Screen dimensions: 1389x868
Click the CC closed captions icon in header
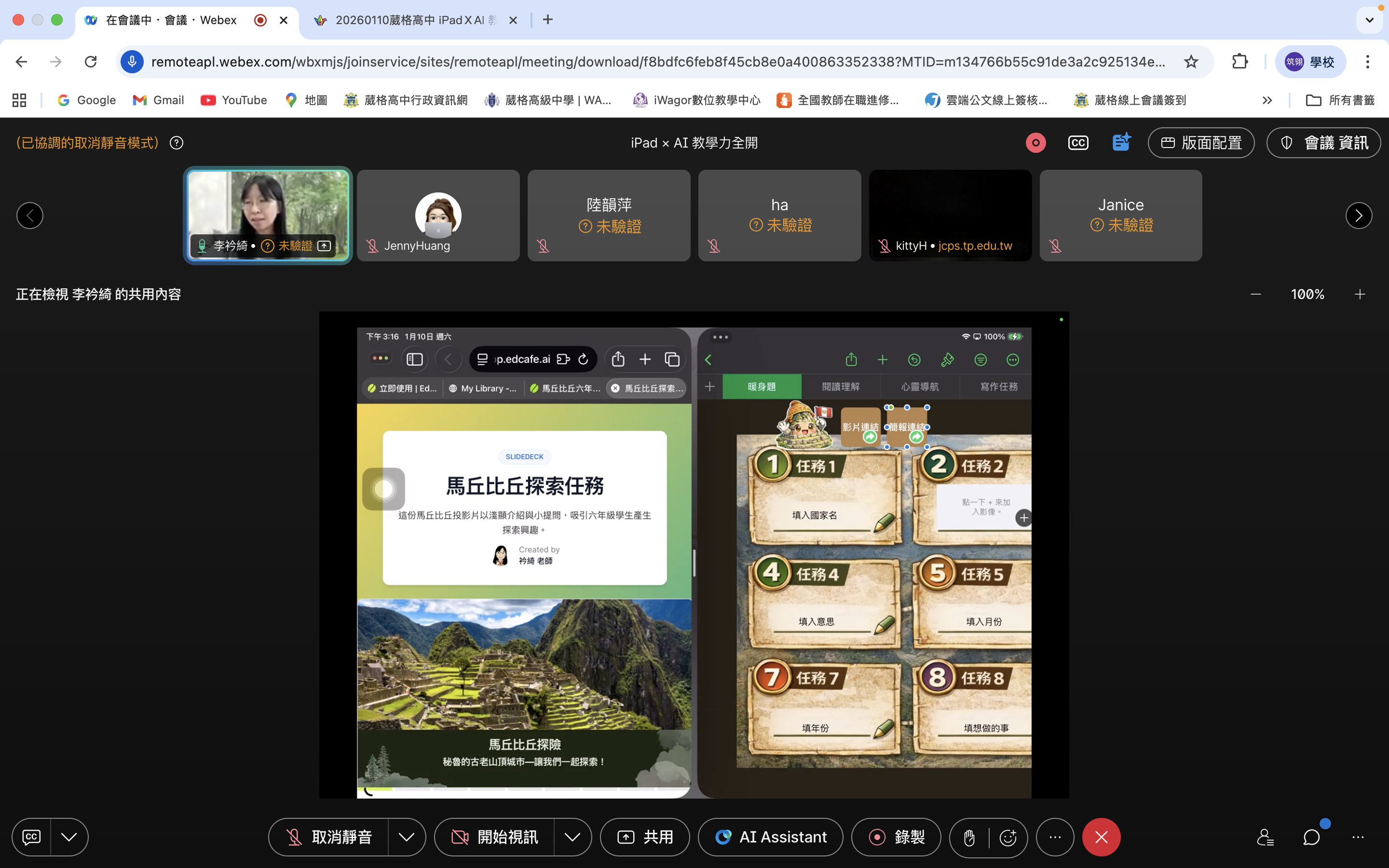pyautogui.click(x=1078, y=143)
